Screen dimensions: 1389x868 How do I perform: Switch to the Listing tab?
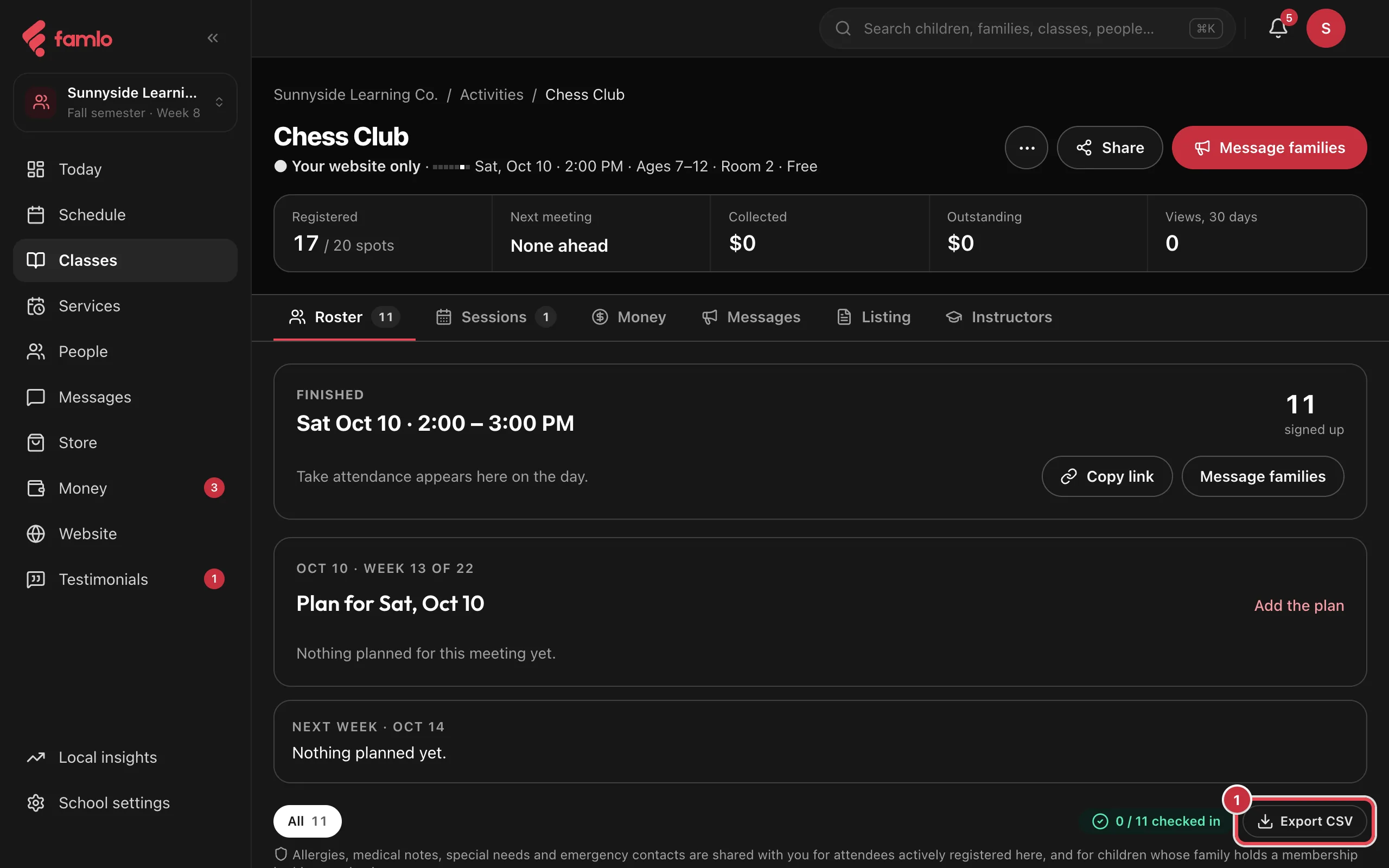pyautogui.click(x=874, y=317)
